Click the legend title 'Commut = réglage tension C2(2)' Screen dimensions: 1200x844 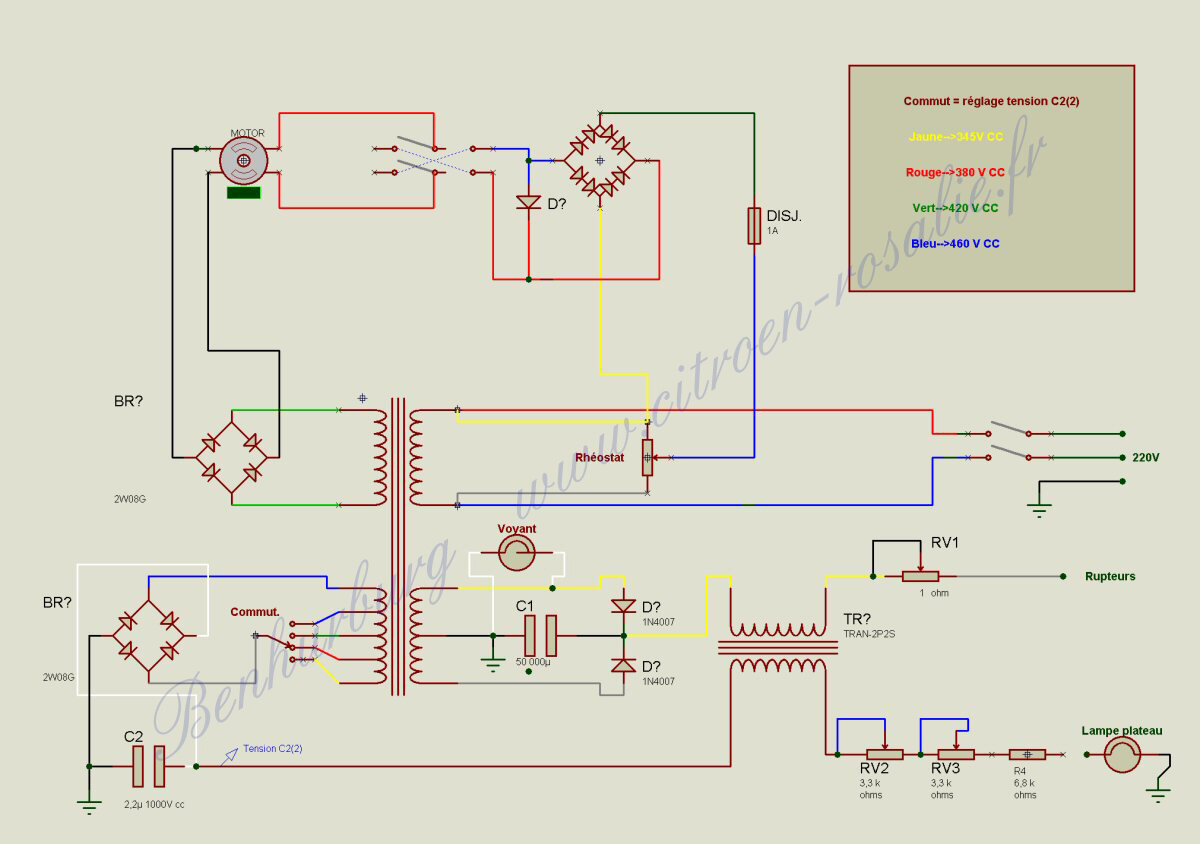click(x=991, y=102)
